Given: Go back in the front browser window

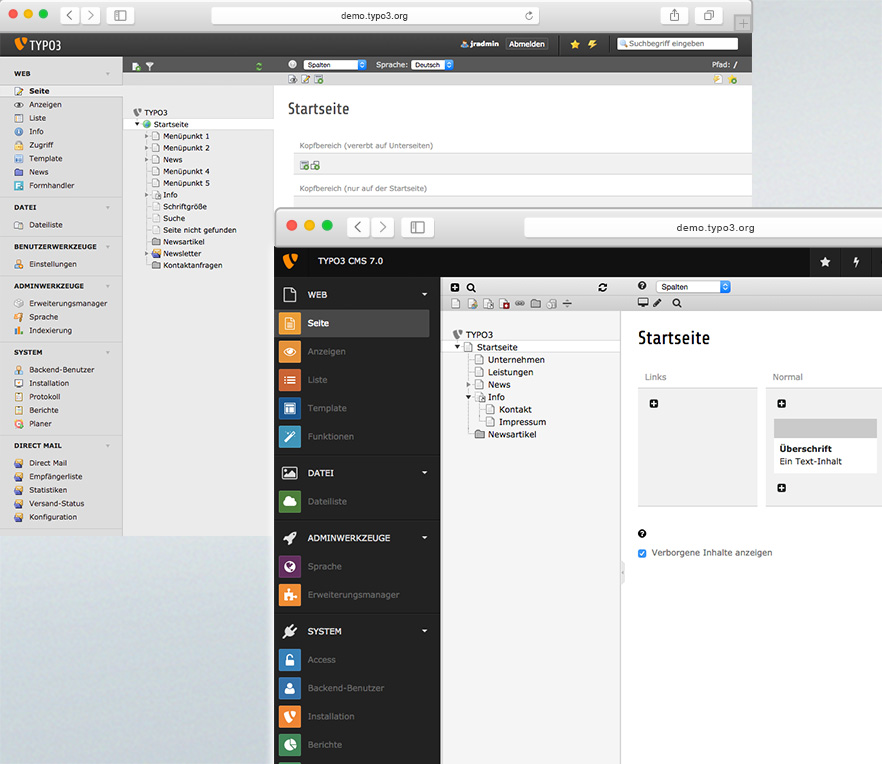Looking at the screenshot, I should pyautogui.click(x=358, y=227).
